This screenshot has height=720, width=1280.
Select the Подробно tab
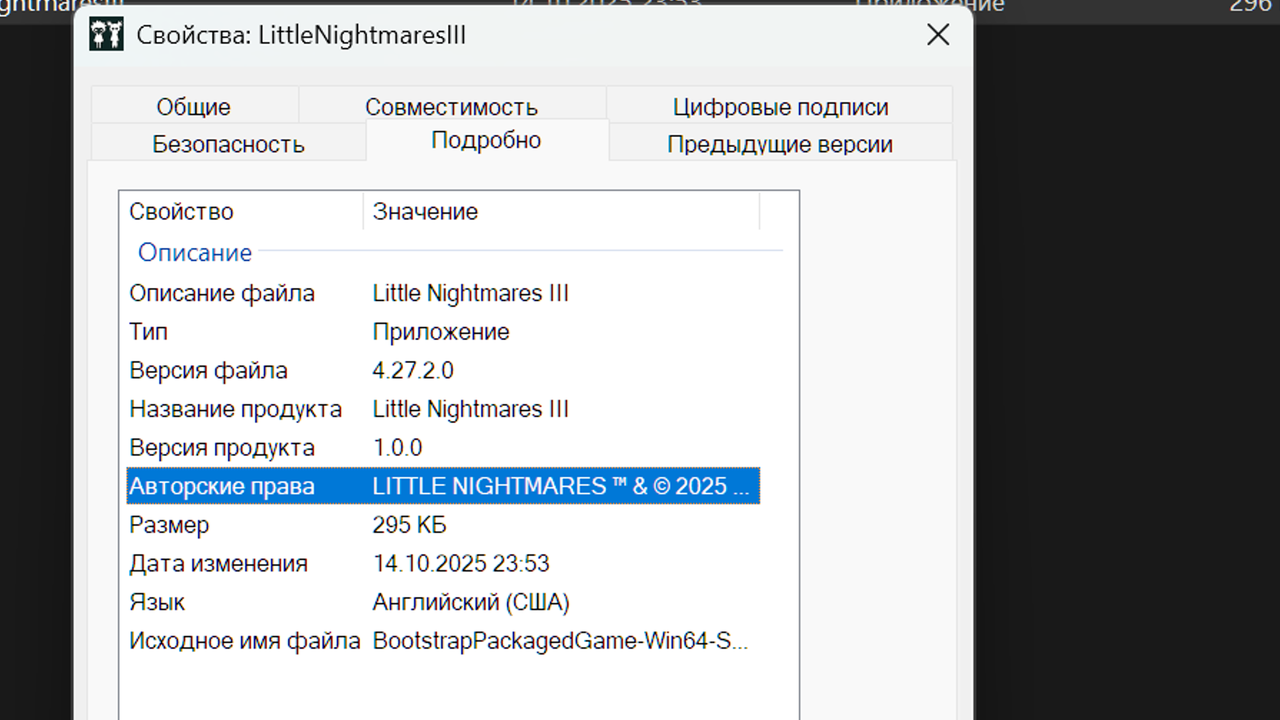point(486,140)
